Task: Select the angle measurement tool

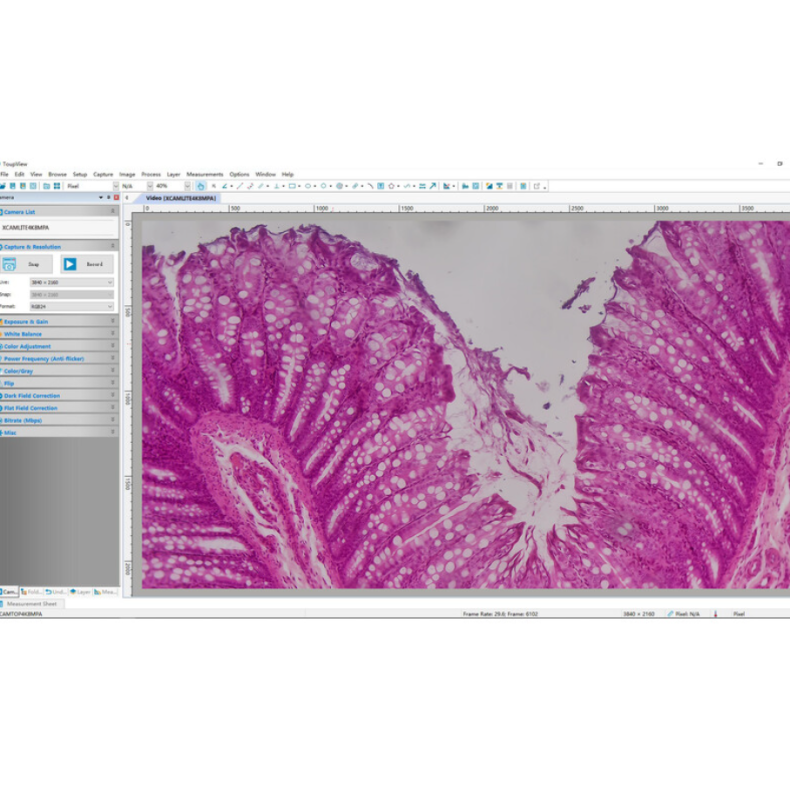Action: pyautogui.click(x=224, y=186)
